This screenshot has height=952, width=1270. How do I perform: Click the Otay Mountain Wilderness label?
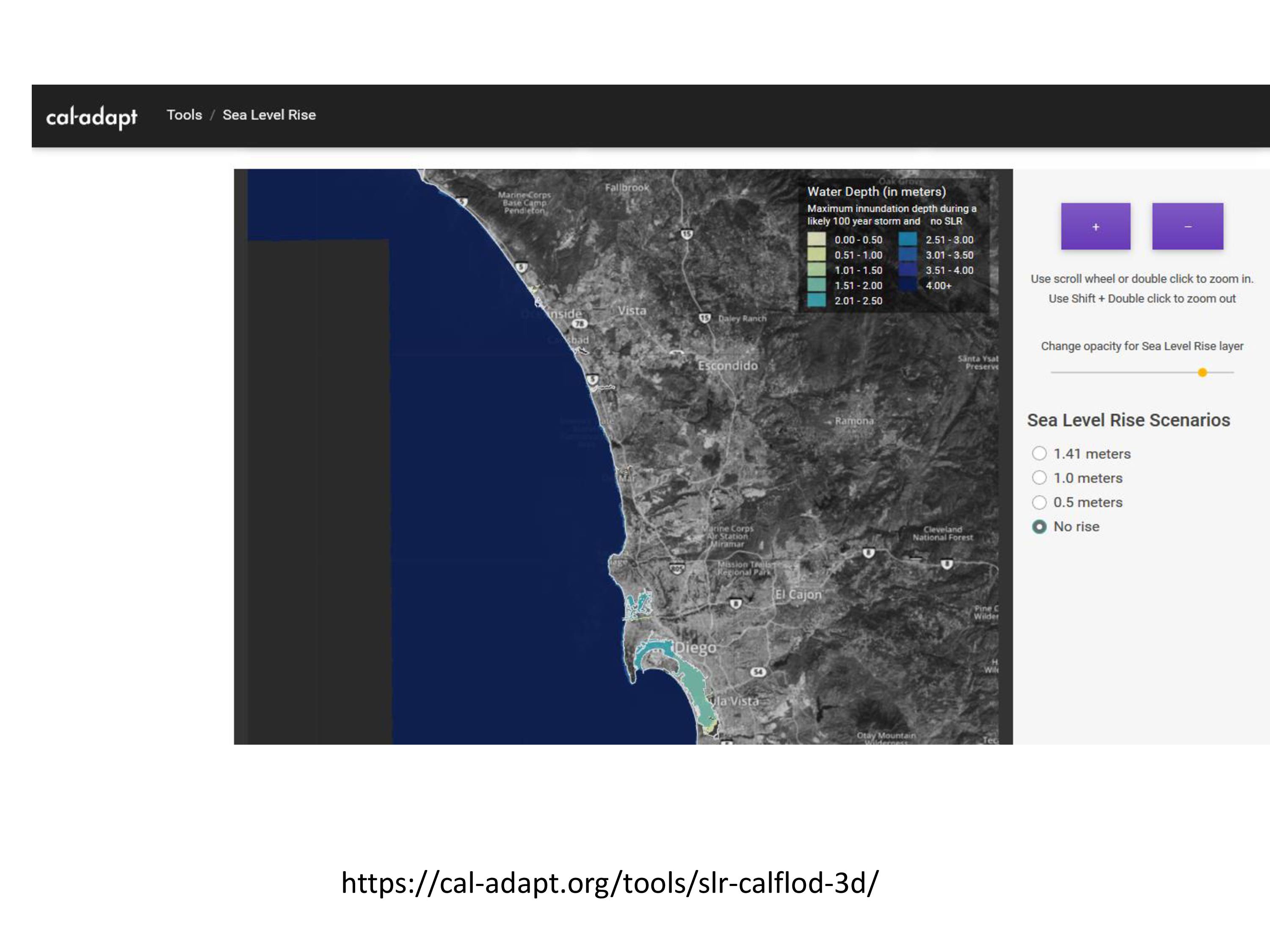coord(886,738)
